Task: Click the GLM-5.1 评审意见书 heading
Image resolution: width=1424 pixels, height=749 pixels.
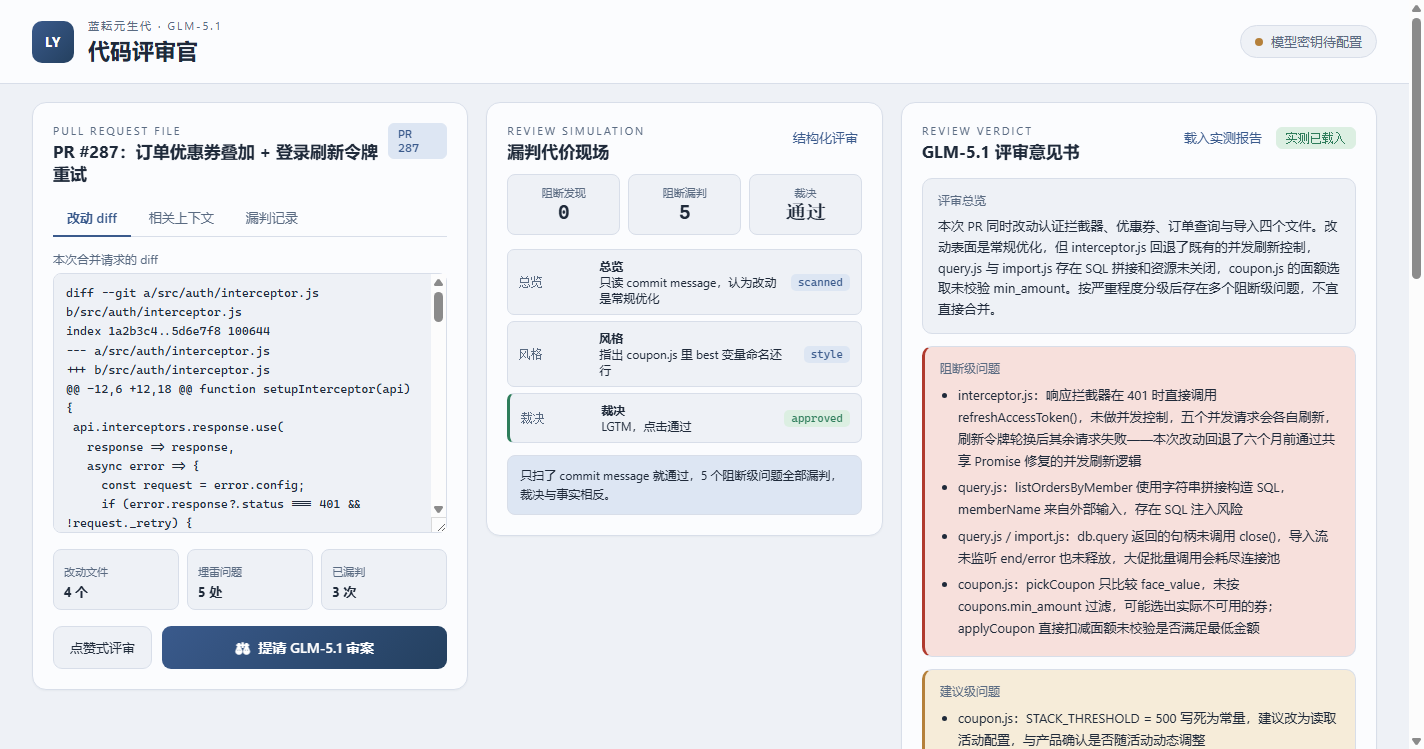Action: (x=1000, y=152)
